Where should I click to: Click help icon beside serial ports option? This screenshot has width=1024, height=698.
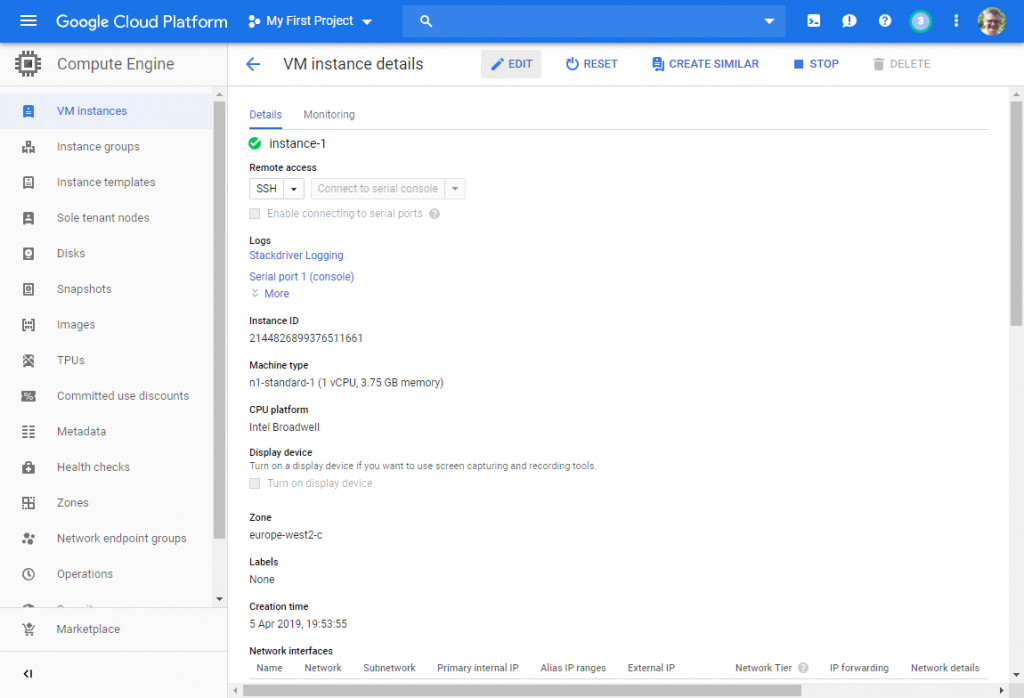click(x=434, y=214)
